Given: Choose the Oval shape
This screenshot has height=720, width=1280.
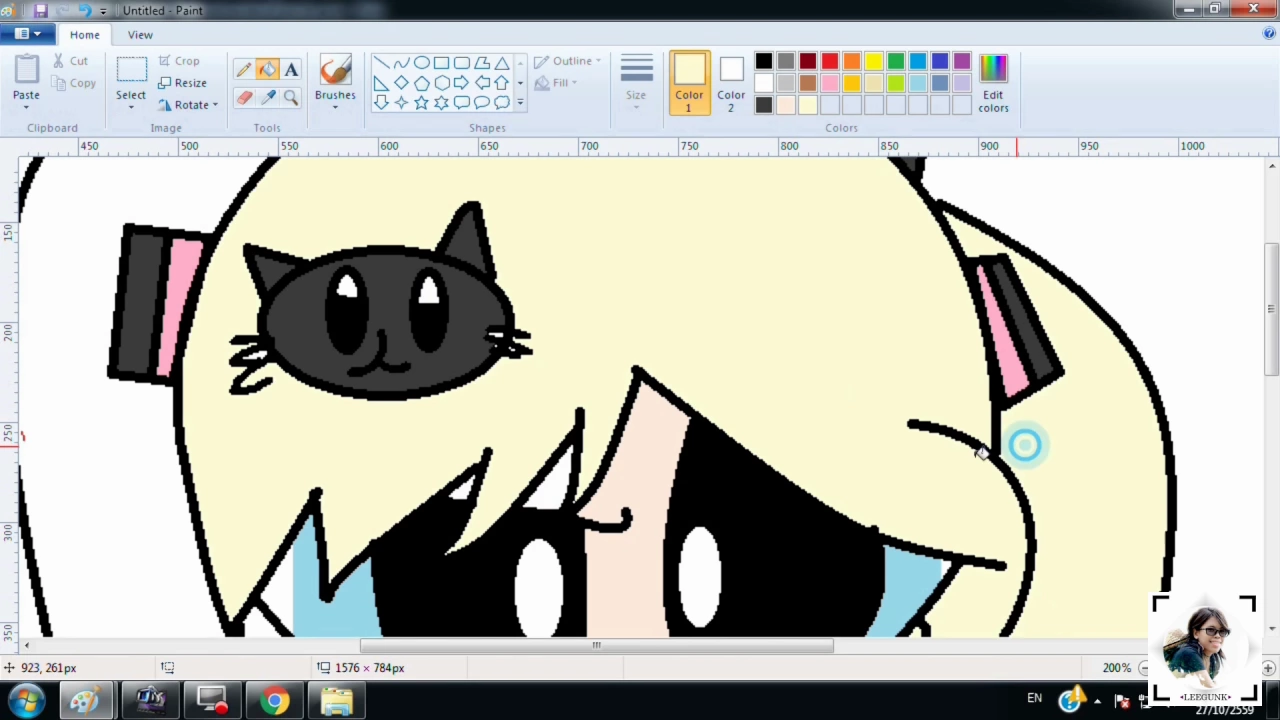Looking at the screenshot, I should [421, 63].
